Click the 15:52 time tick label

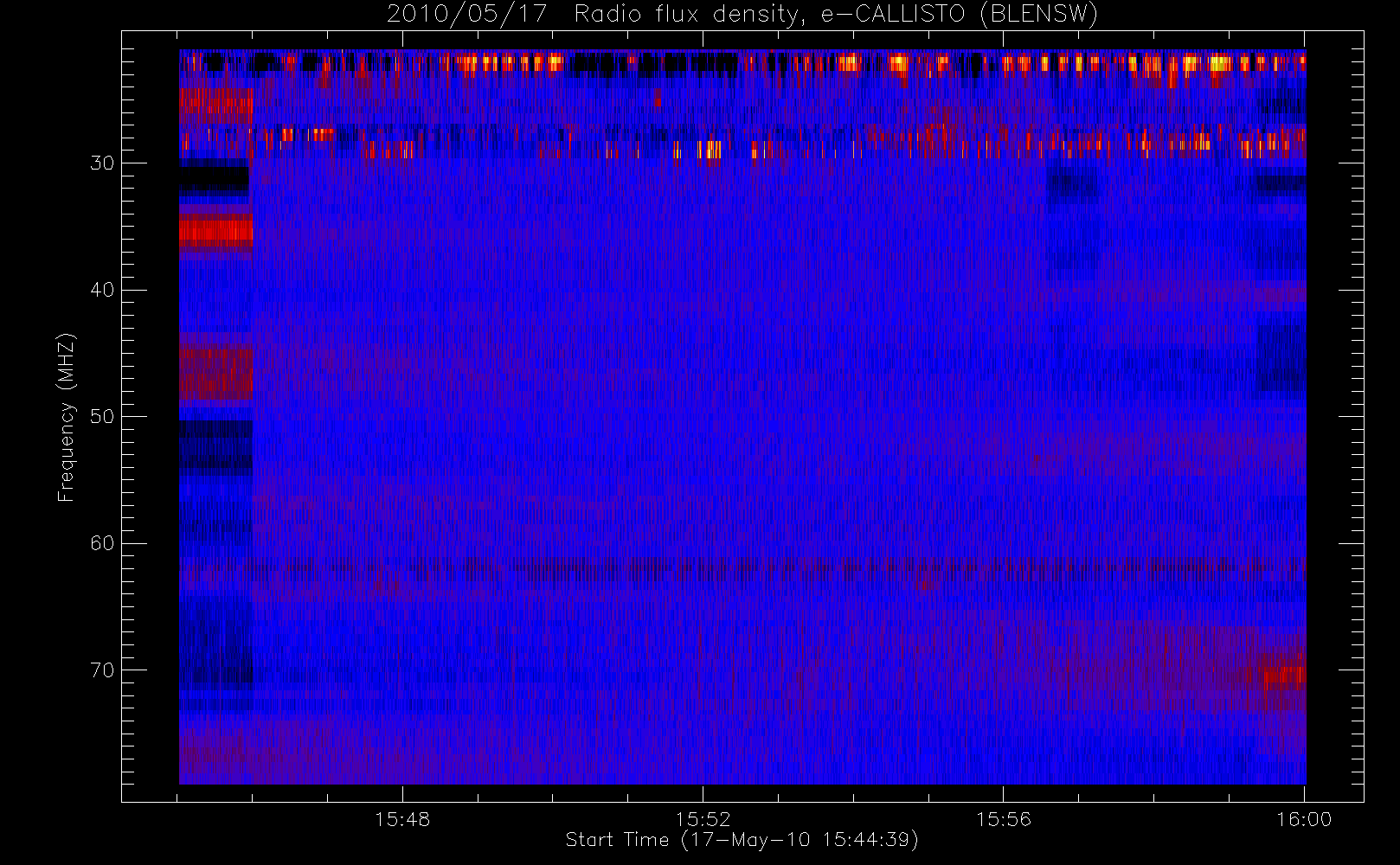click(703, 819)
